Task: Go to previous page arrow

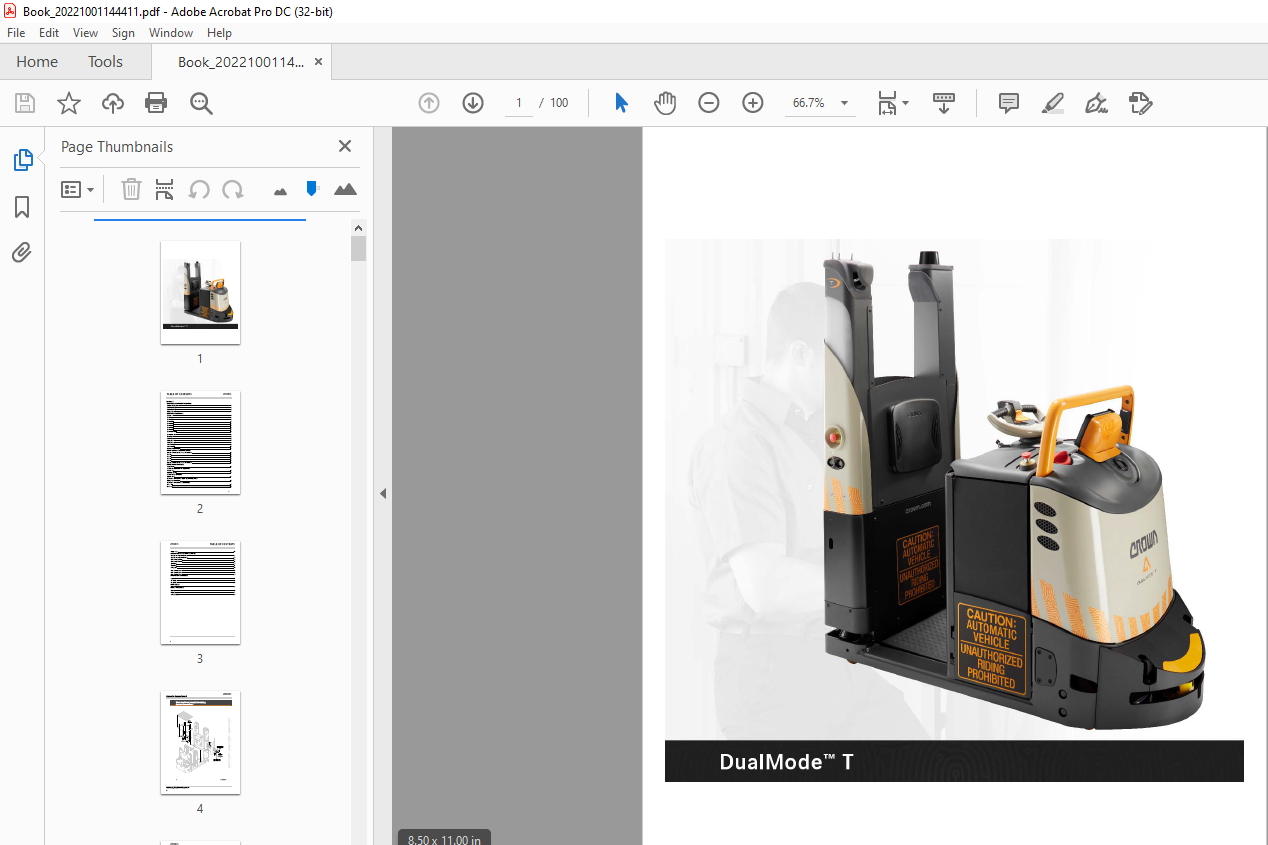Action: (429, 103)
